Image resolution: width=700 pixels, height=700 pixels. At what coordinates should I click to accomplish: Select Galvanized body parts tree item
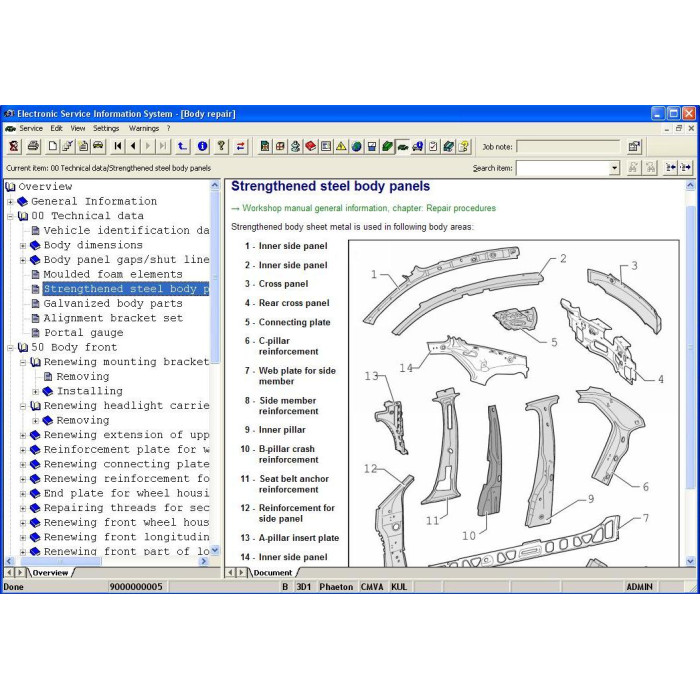[113, 304]
